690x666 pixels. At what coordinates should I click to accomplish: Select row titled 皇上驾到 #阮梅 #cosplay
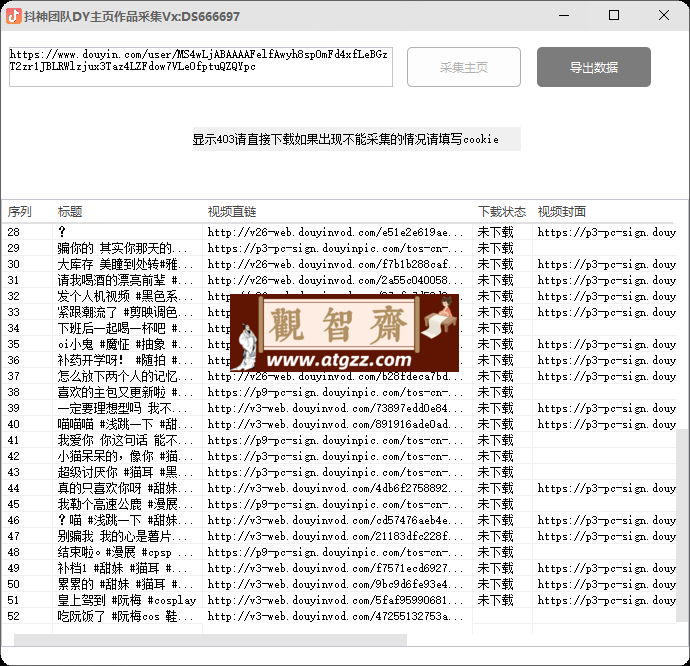click(339, 600)
